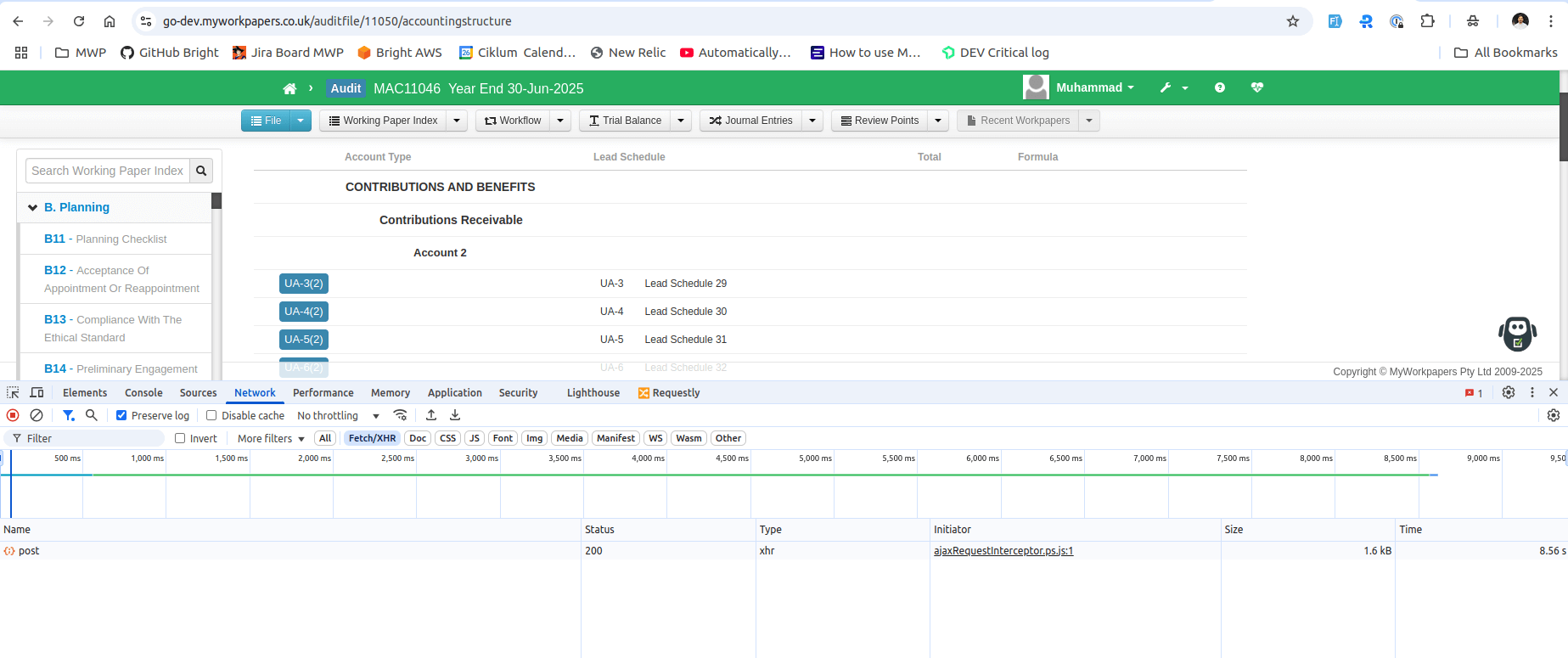Uncheck the Preserve log checkbox

[x=121, y=415]
